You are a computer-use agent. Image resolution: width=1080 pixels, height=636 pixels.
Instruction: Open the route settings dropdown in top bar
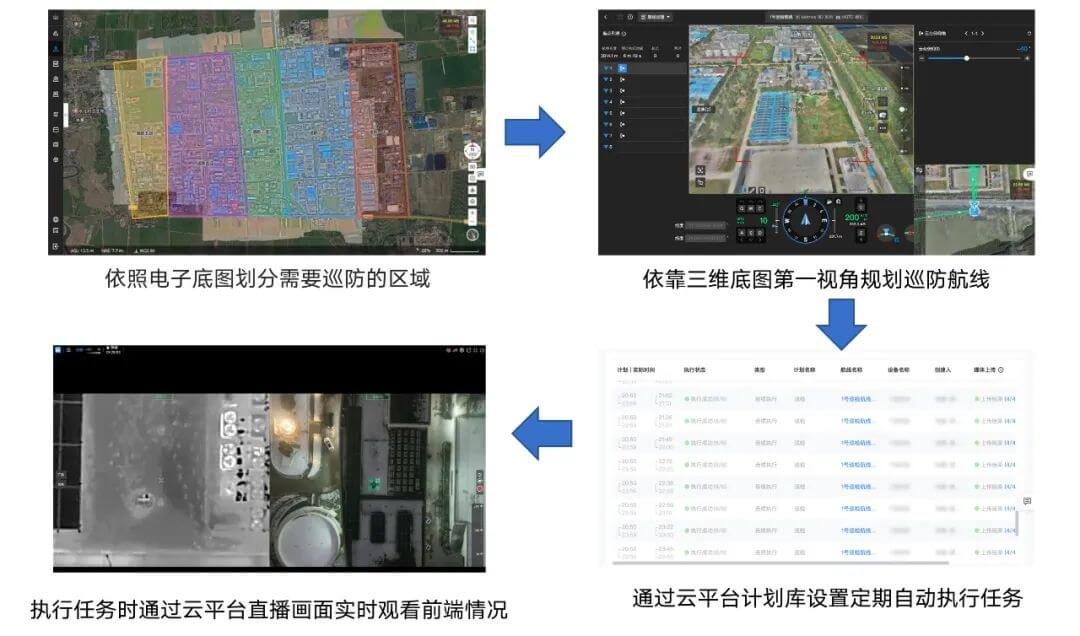[x=656, y=17]
